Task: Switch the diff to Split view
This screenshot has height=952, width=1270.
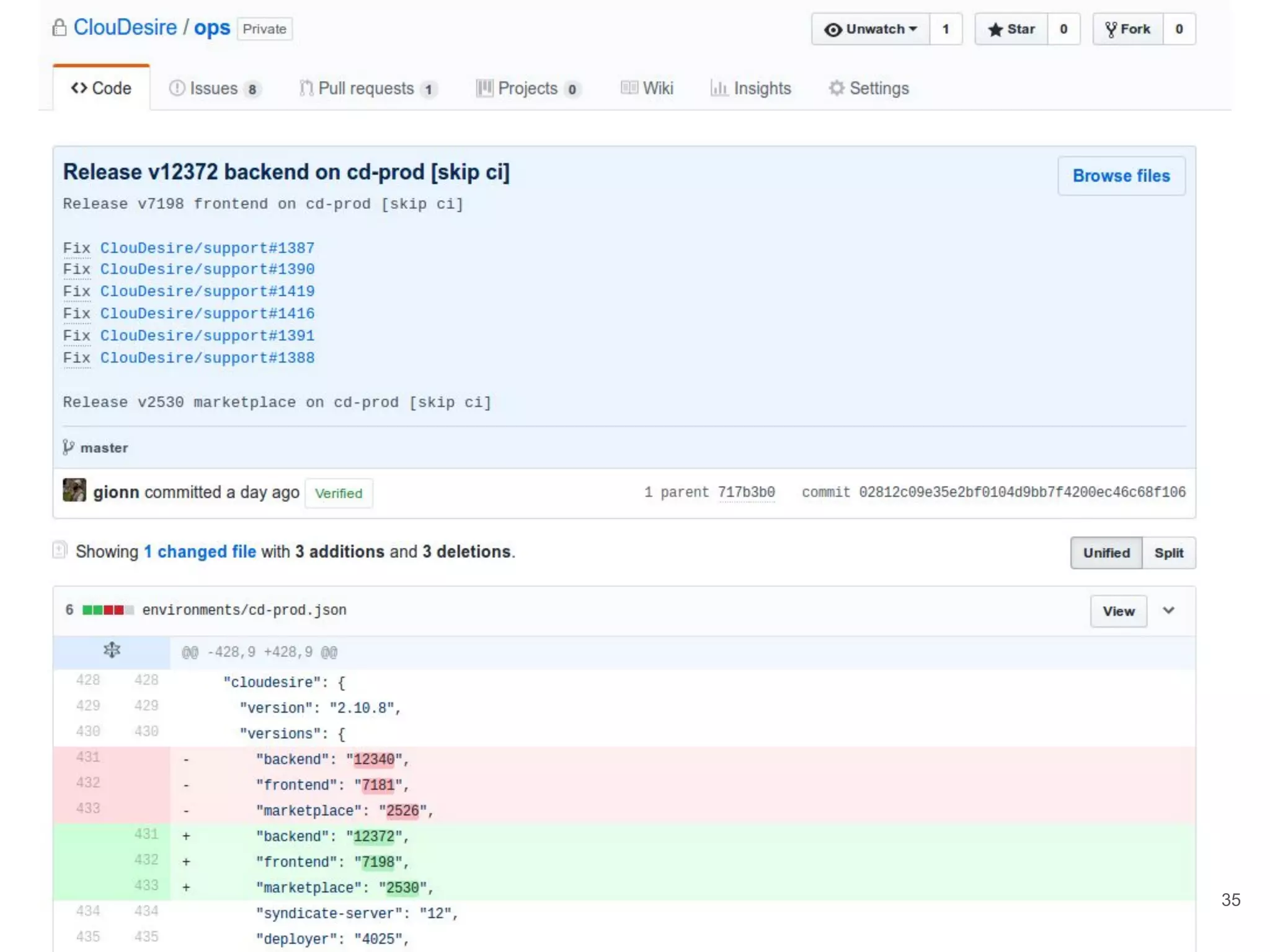Action: click(1168, 553)
